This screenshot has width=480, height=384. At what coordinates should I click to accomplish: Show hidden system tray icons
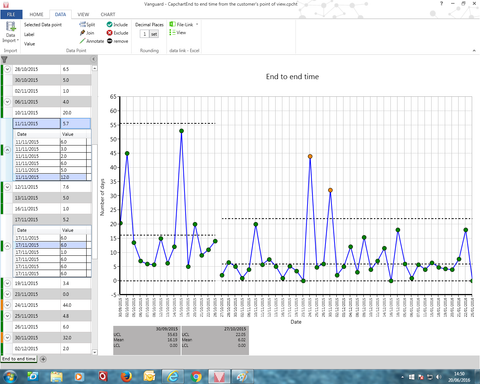pos(402,377)
